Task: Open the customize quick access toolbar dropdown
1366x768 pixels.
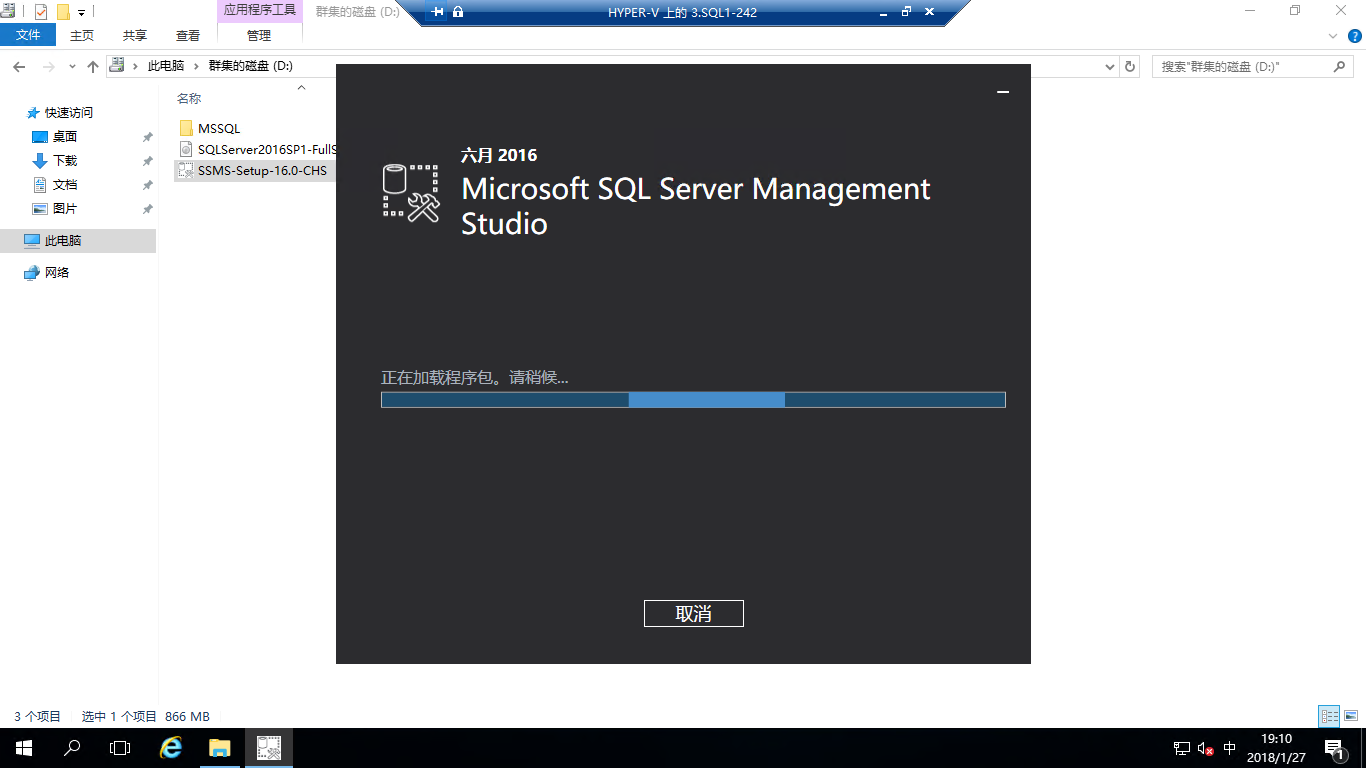Action: [x=82, y=13]
